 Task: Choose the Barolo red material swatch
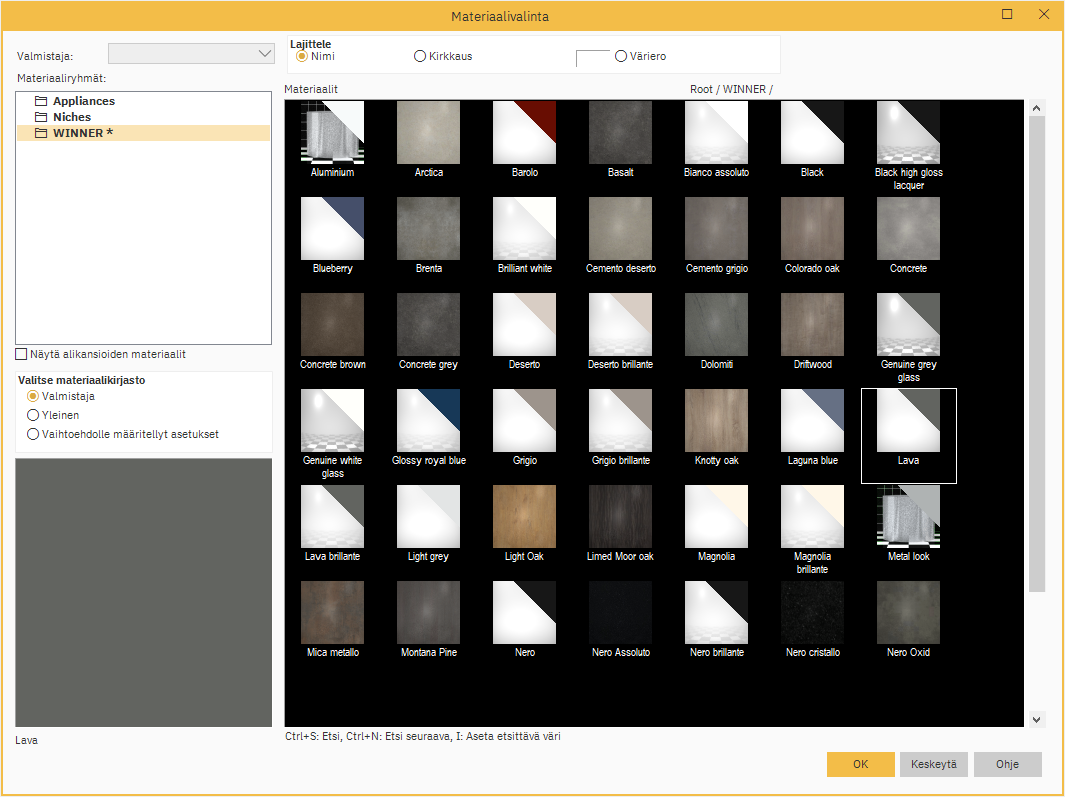pos(524,133)
